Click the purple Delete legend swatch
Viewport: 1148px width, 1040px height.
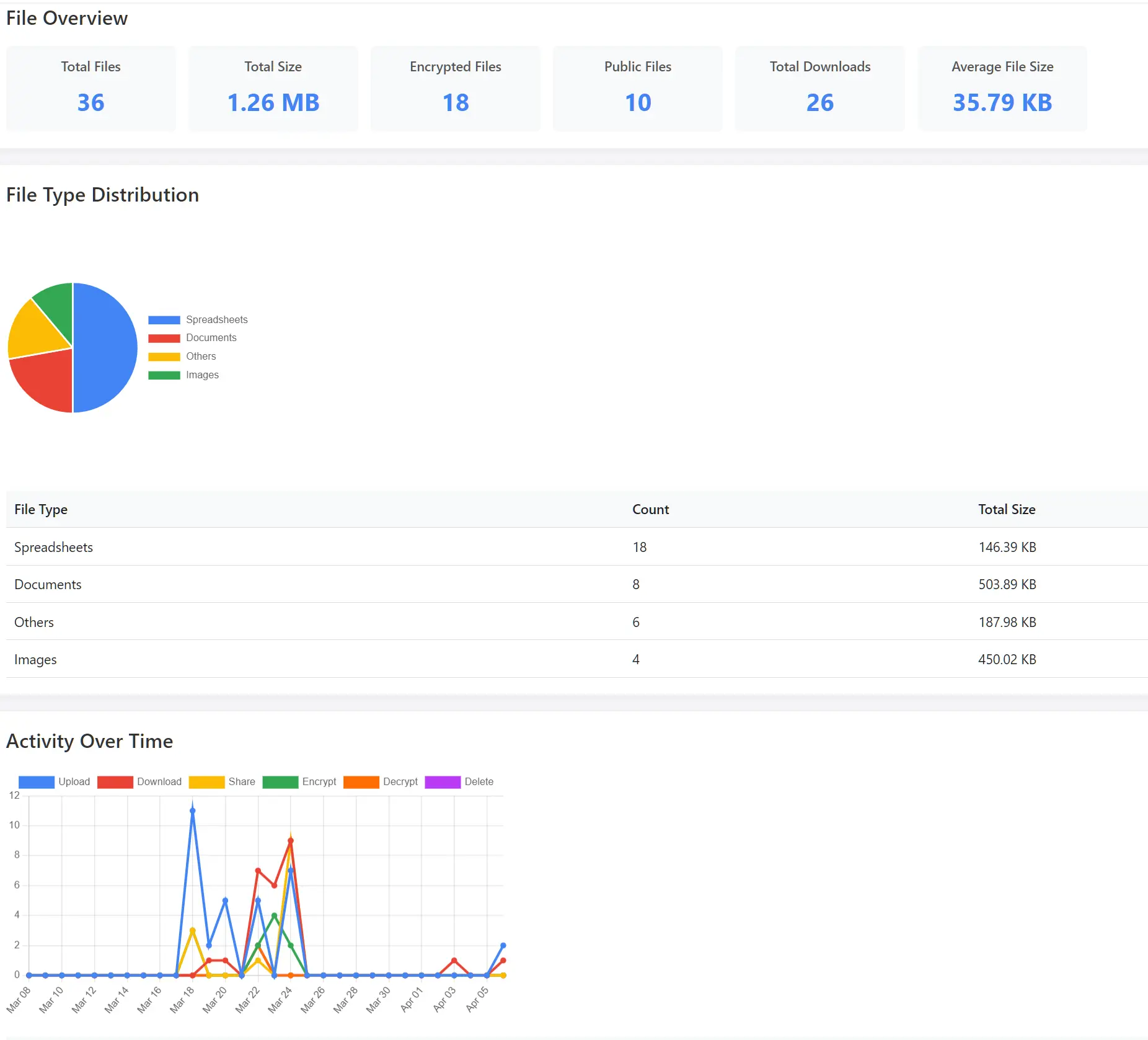443,782
